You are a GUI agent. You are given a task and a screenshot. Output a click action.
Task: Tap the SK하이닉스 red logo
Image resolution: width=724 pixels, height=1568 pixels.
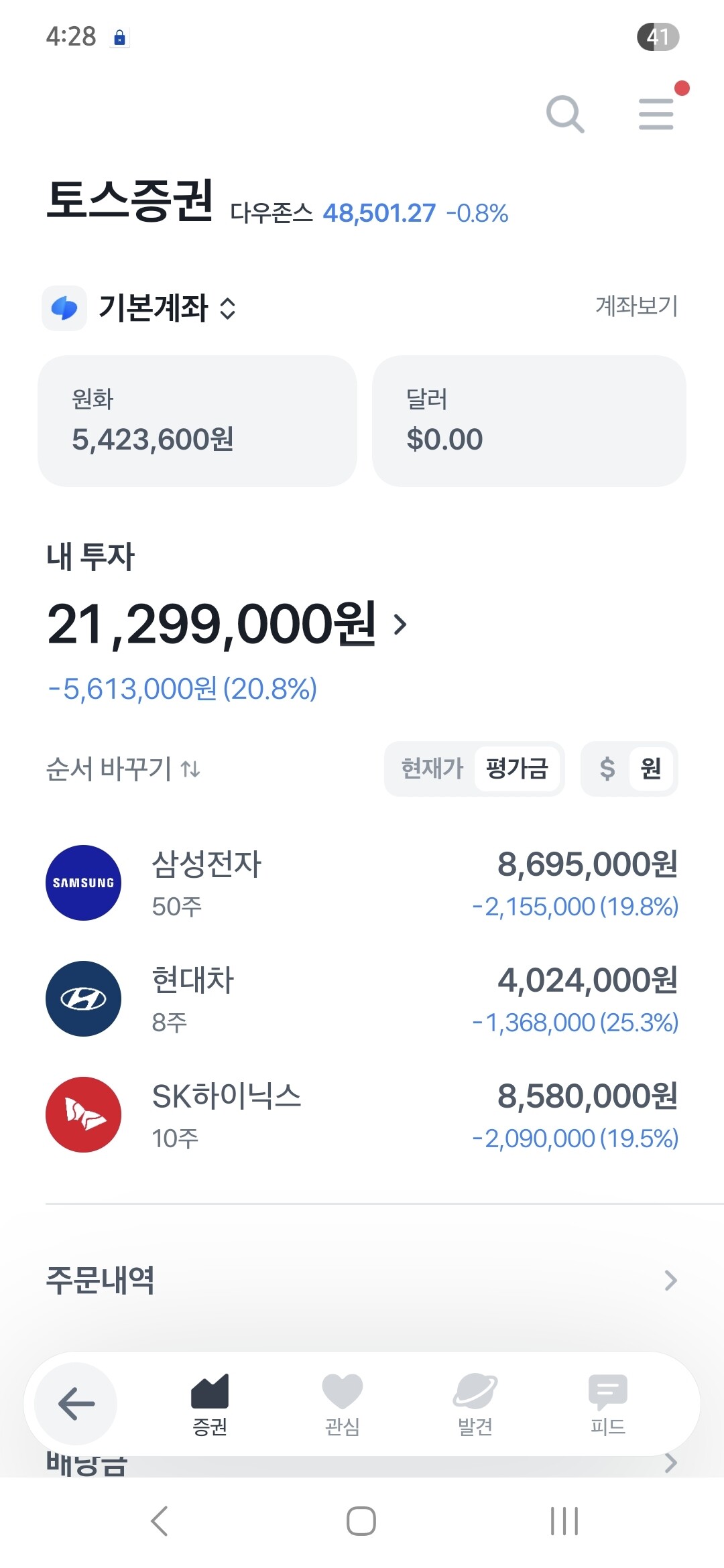pos(83,1114)
